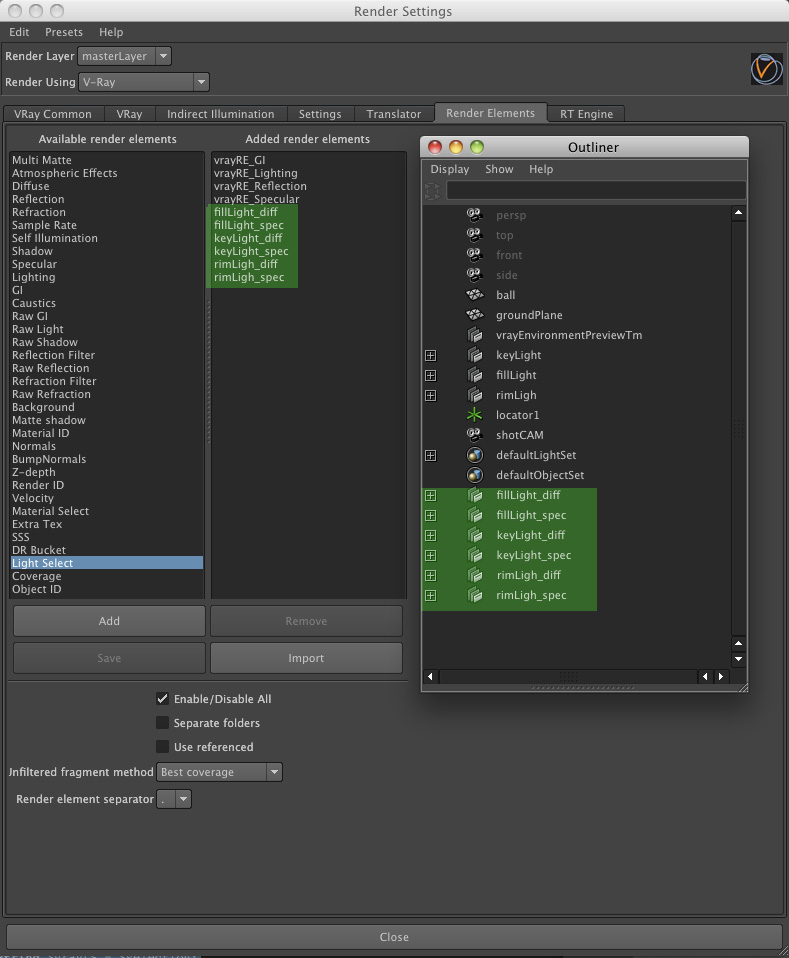Switch to the Translator tab
789x958 pixels.
pos(394,114)
